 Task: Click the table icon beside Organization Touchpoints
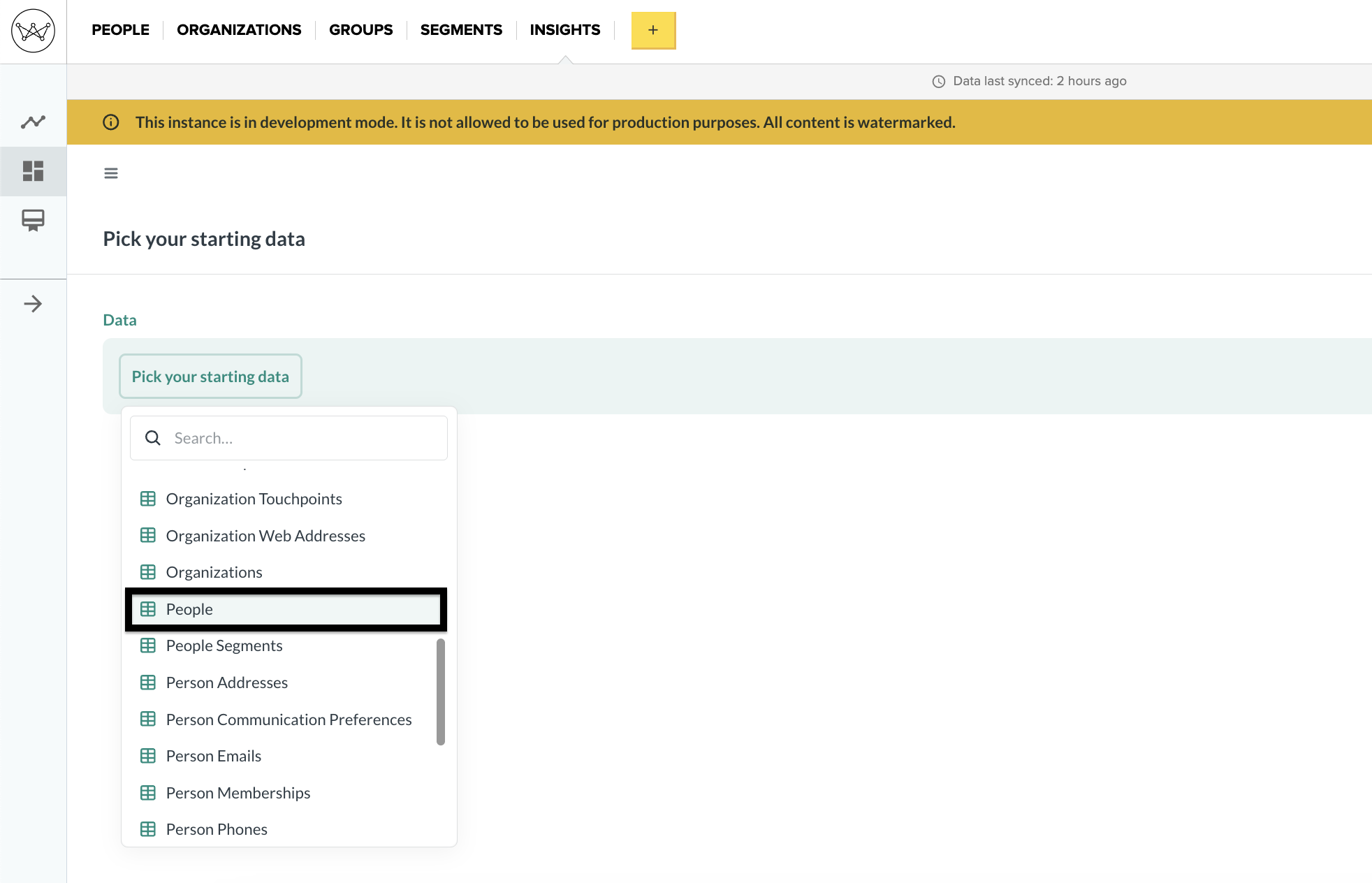pyautogui.click(x=148, y=499)
